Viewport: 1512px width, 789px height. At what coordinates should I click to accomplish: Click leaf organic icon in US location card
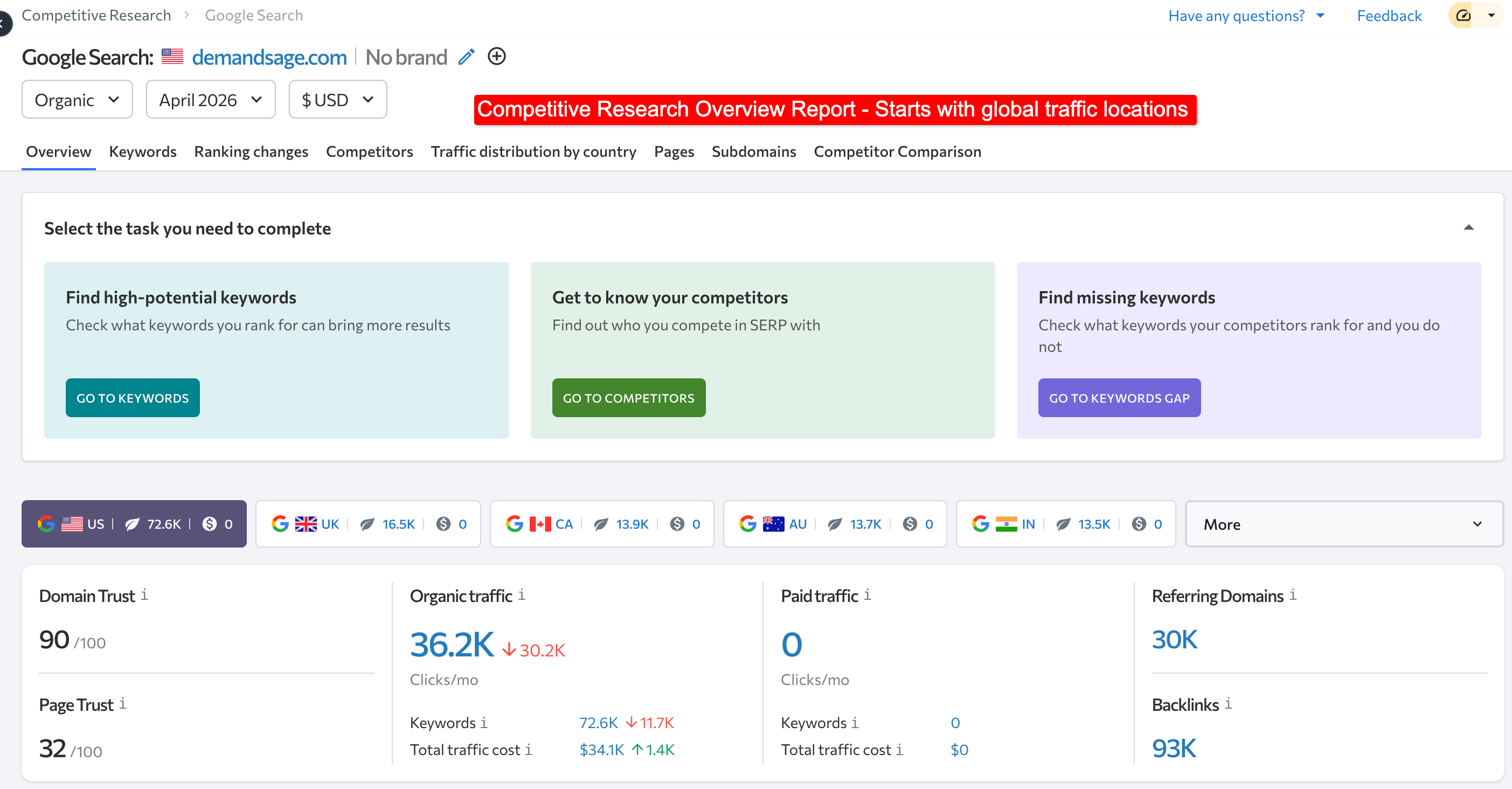[x=132, y=524]
